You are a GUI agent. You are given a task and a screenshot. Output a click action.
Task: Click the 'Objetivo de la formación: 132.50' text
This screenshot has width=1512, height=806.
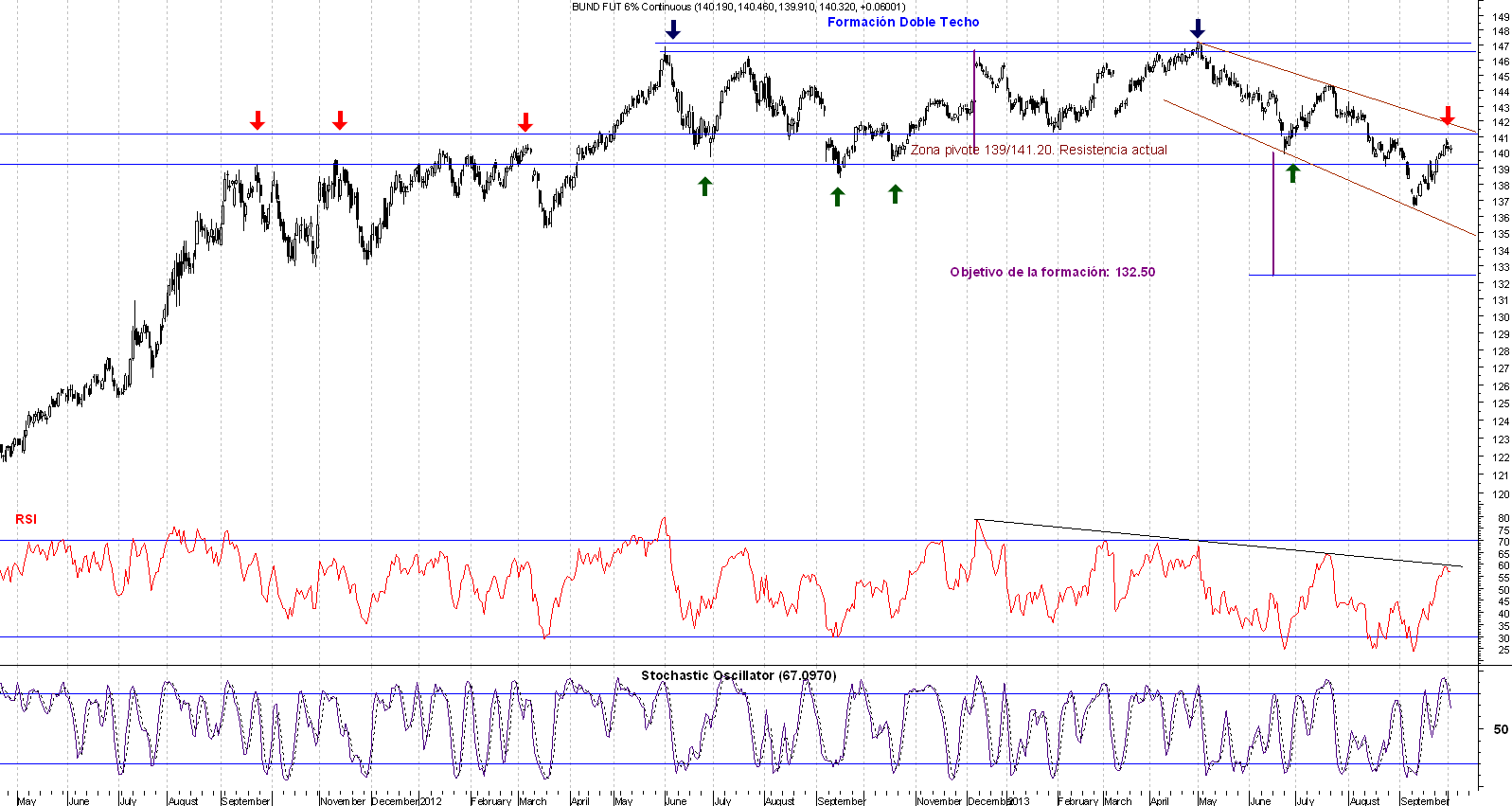pos(1052,272)
